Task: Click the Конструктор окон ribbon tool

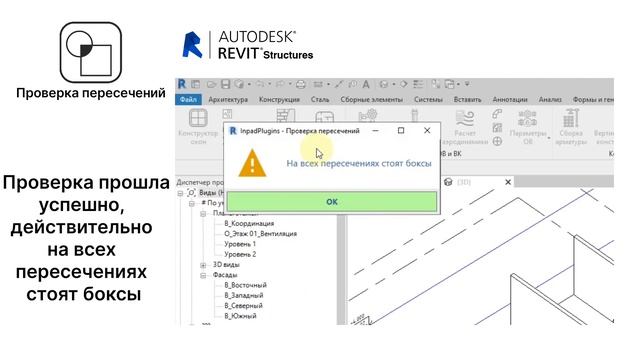Action: 198,126
